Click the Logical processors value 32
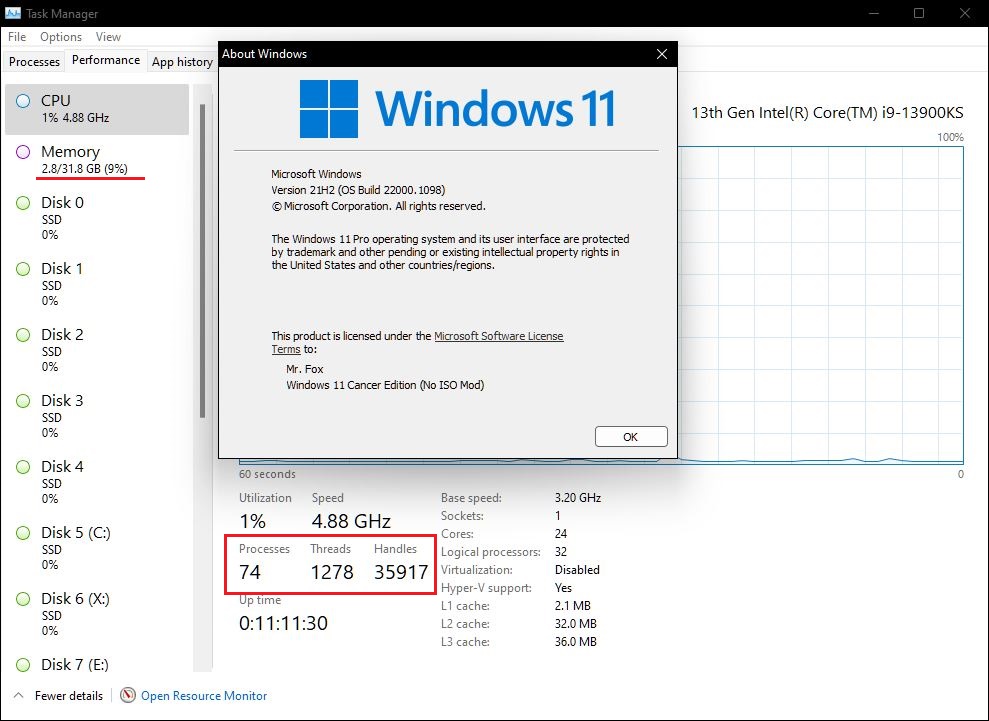Image resolution: width=989 pixels, height=721 pixels. tap(561, 552)
